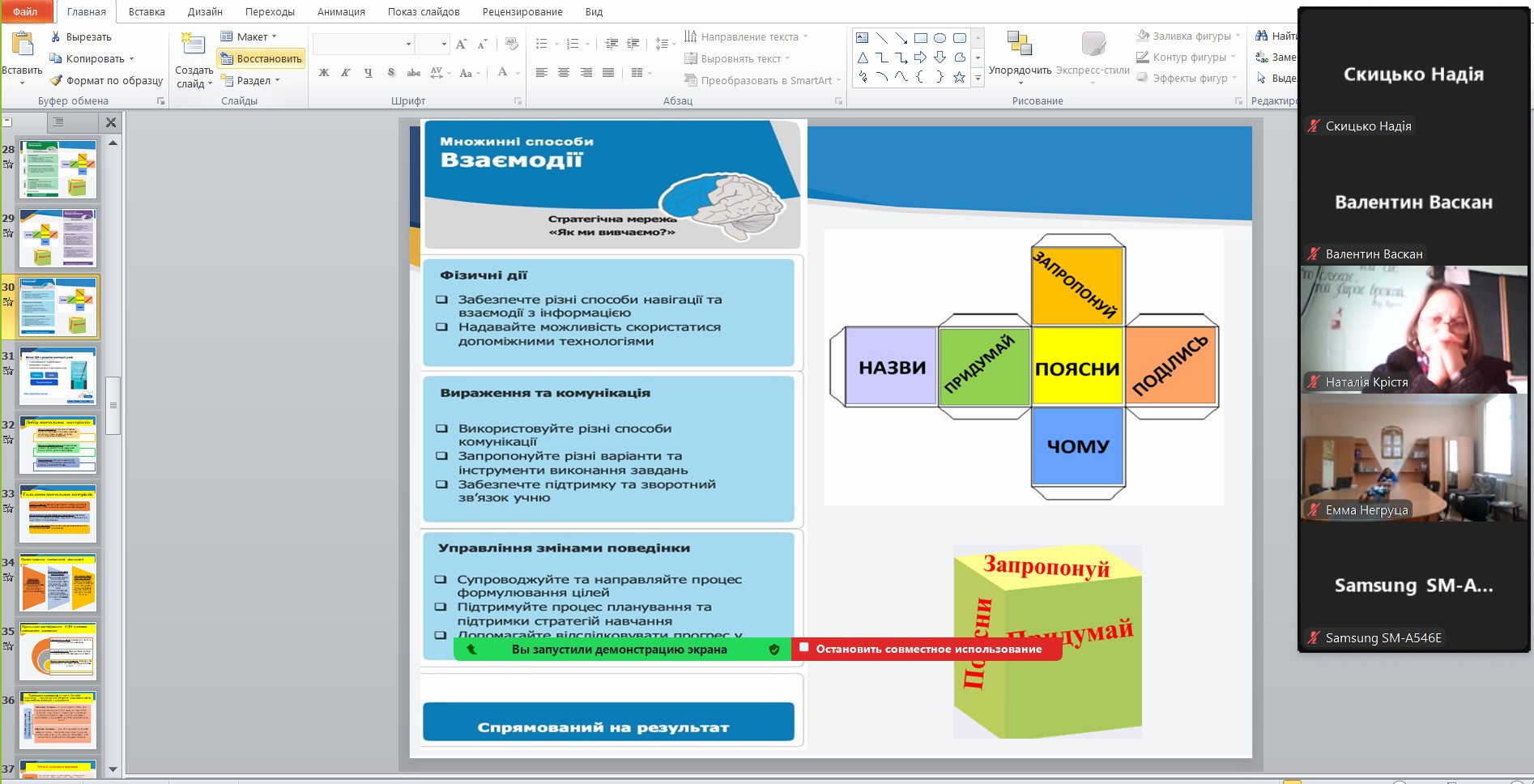Image resolution: width=1534 pixels, height=784 pixels.
Task: Toggle italic (К) formatting
Action: tap(346, 73)
